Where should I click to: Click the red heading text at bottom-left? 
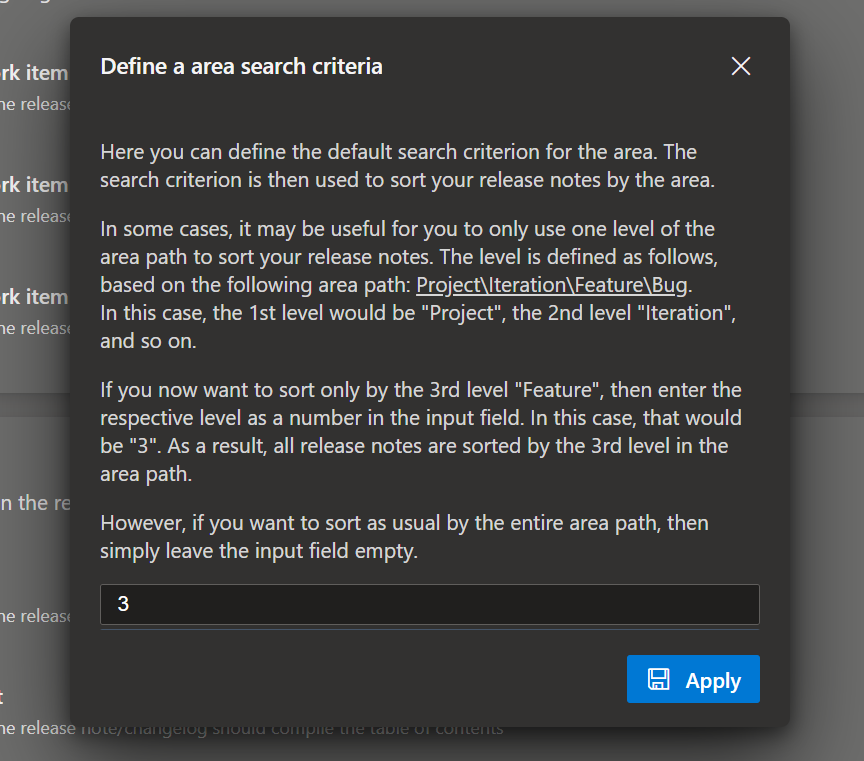[x=2, y=697]
